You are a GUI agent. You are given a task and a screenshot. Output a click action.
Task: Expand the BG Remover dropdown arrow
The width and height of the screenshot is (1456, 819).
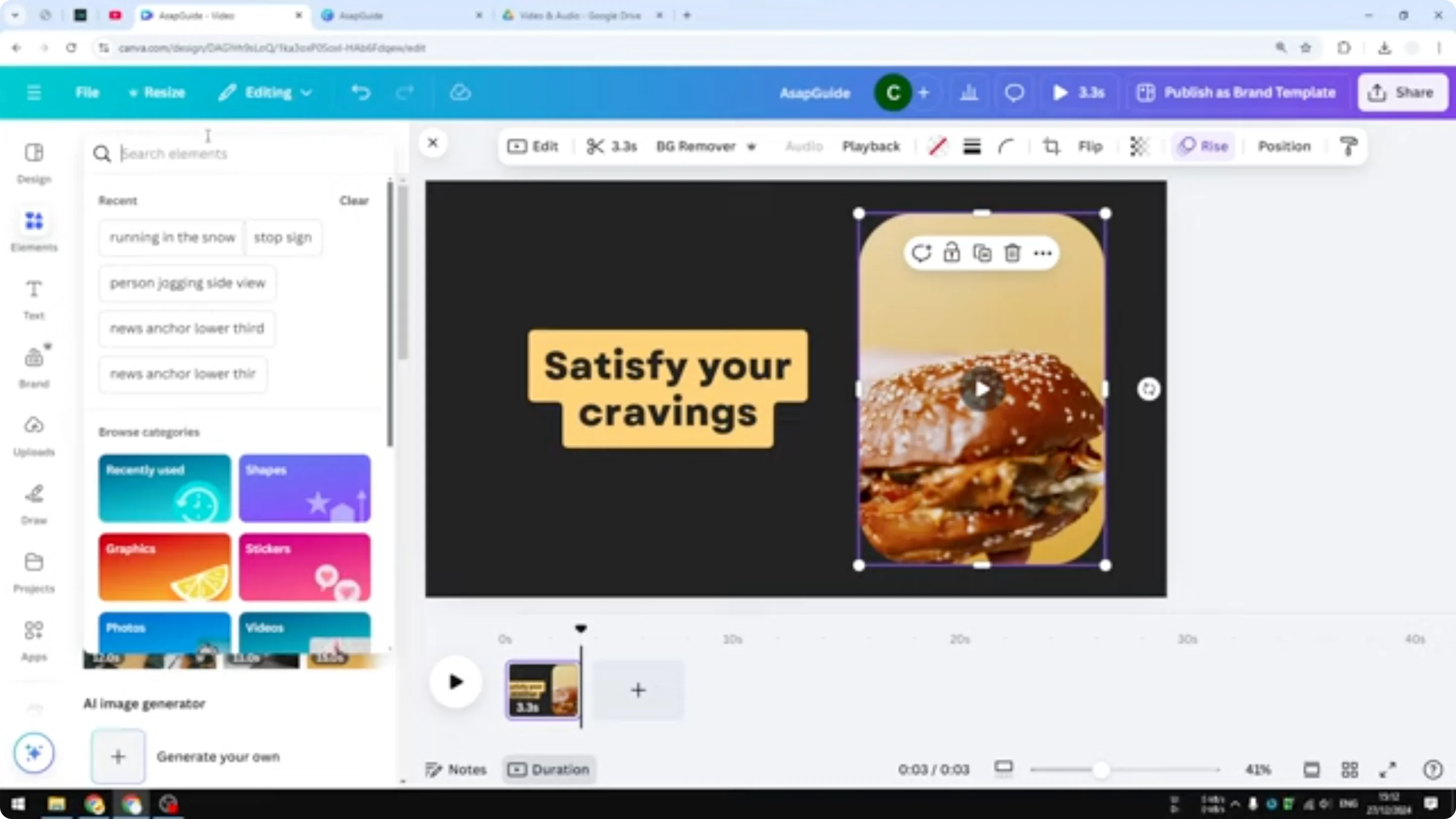[752, 147]
